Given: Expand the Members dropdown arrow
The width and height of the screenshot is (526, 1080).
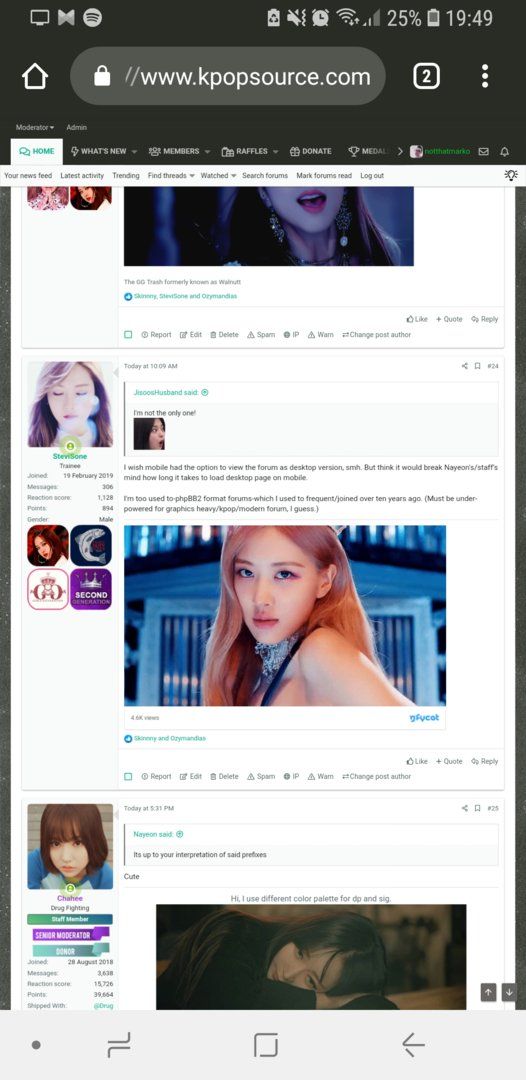Looking at the screenshot, I should (207, 152).
